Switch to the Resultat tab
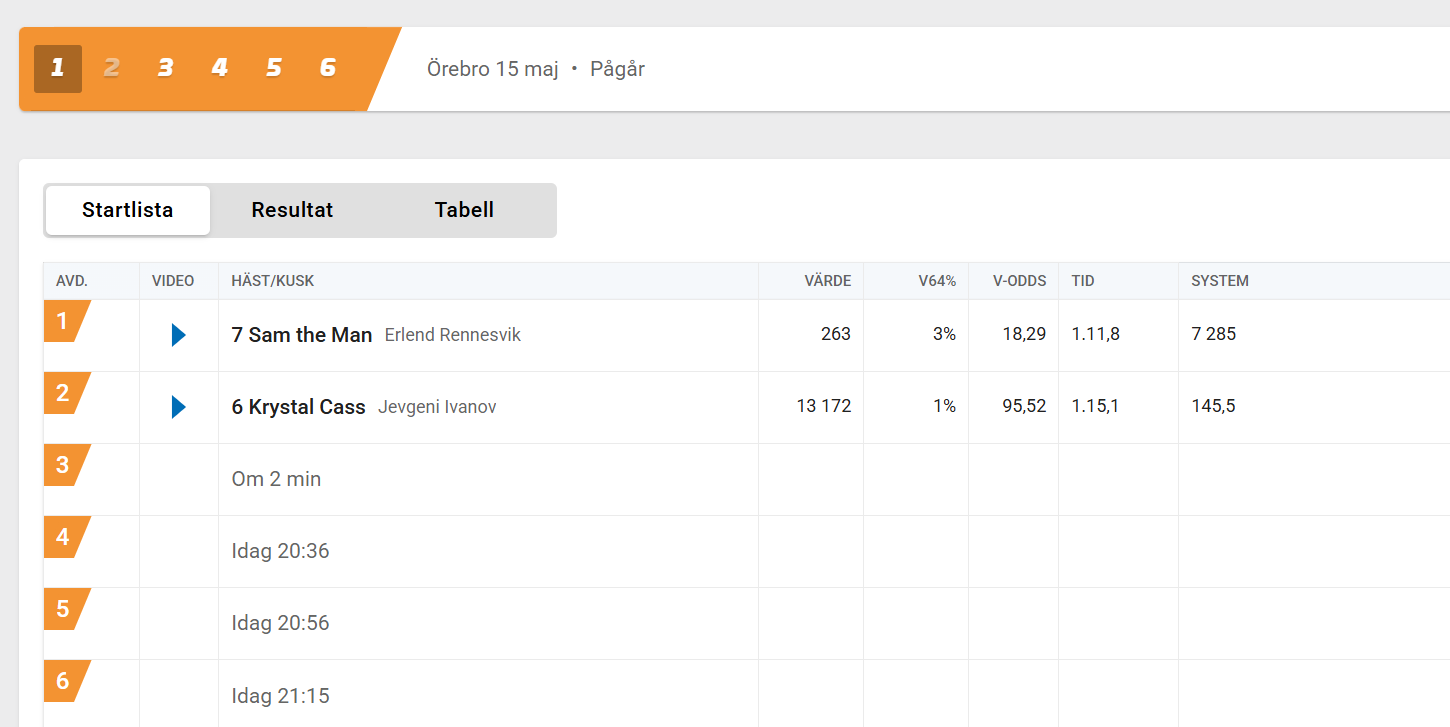 (292, 210)
